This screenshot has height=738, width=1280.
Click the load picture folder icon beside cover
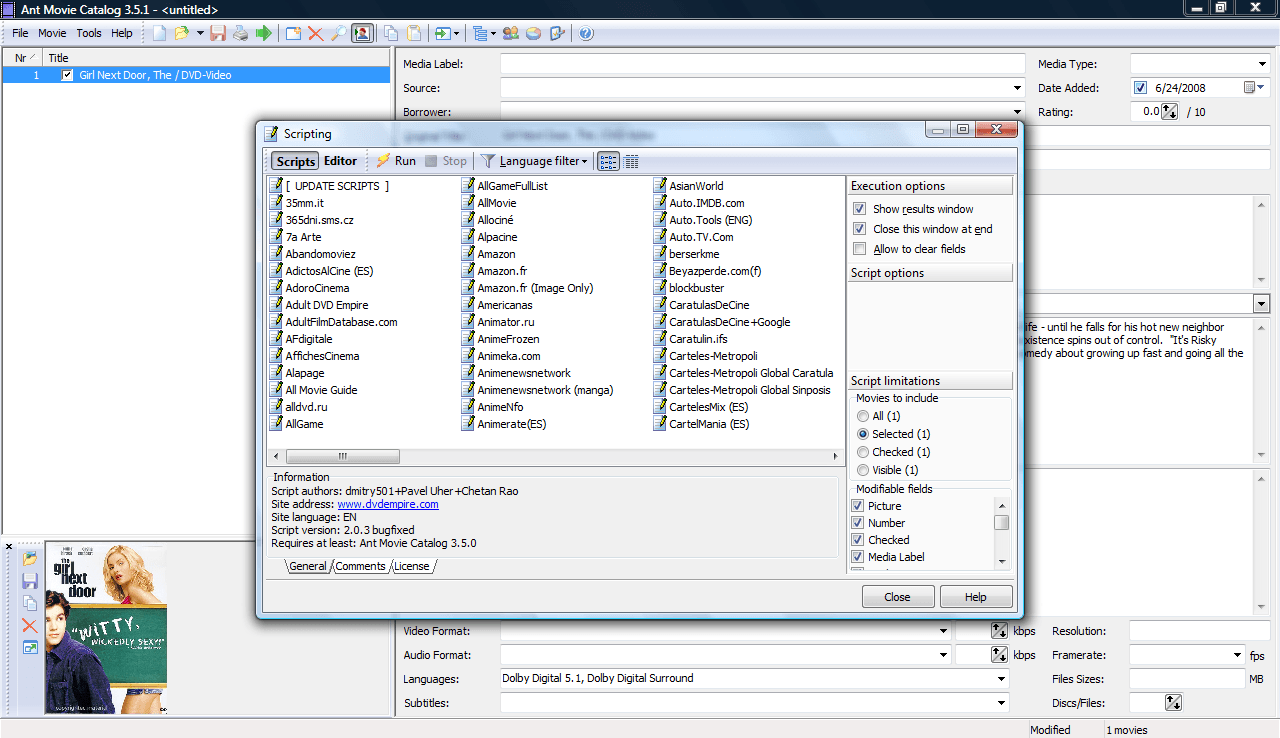pos(30,559)
